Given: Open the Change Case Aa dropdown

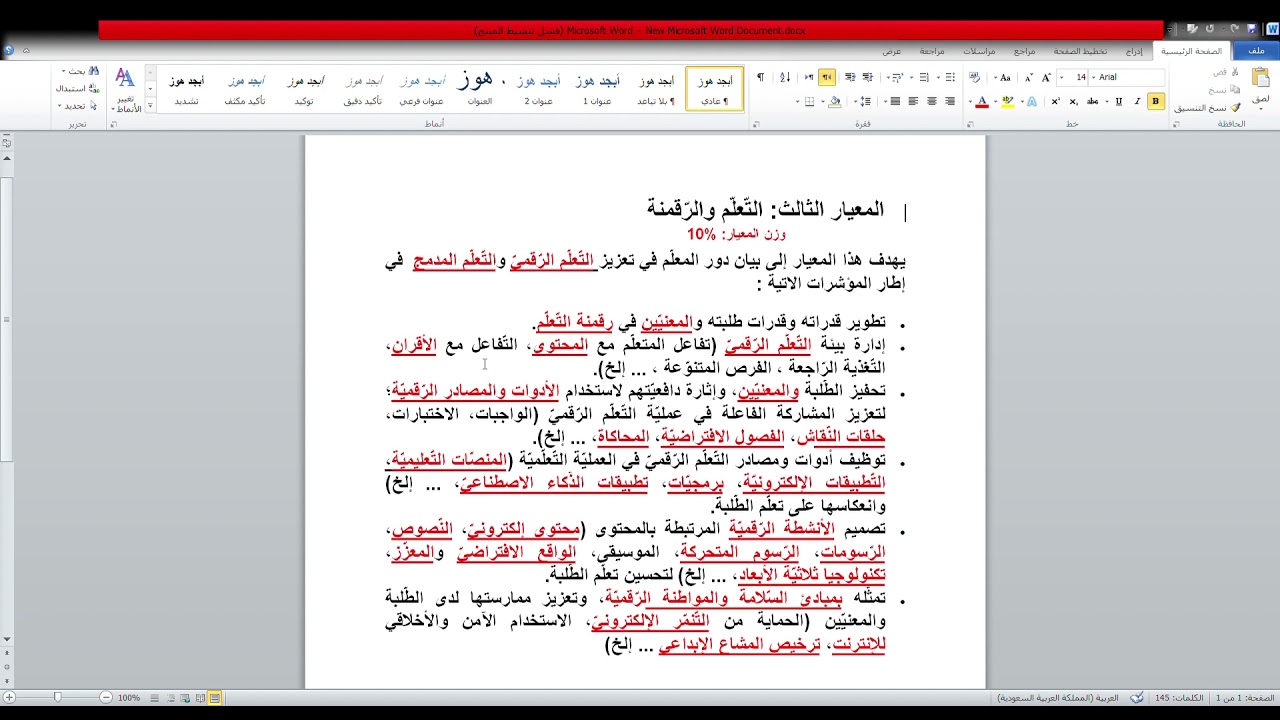Looking at the screenshot, I should [1003, 77].
